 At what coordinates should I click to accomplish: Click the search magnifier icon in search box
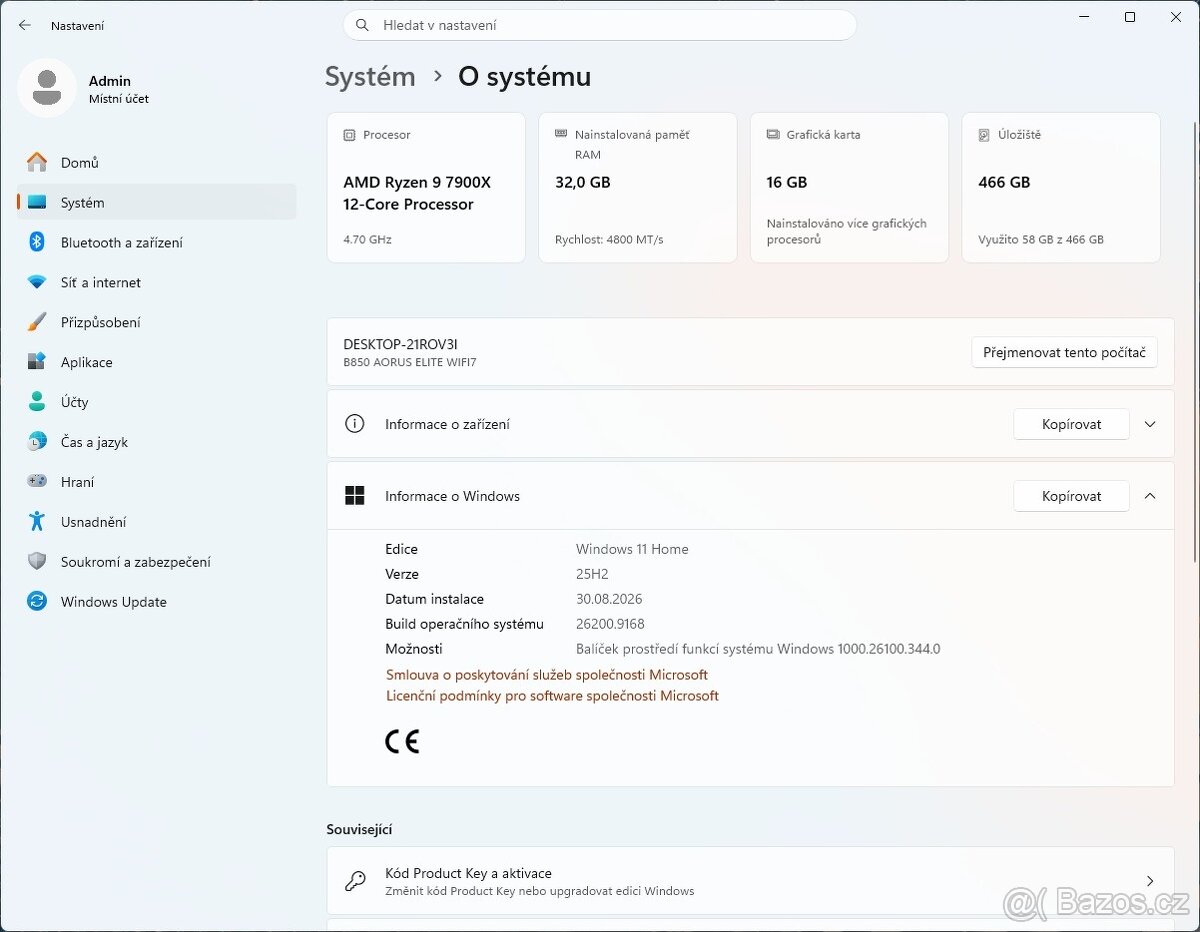(361, 25)
